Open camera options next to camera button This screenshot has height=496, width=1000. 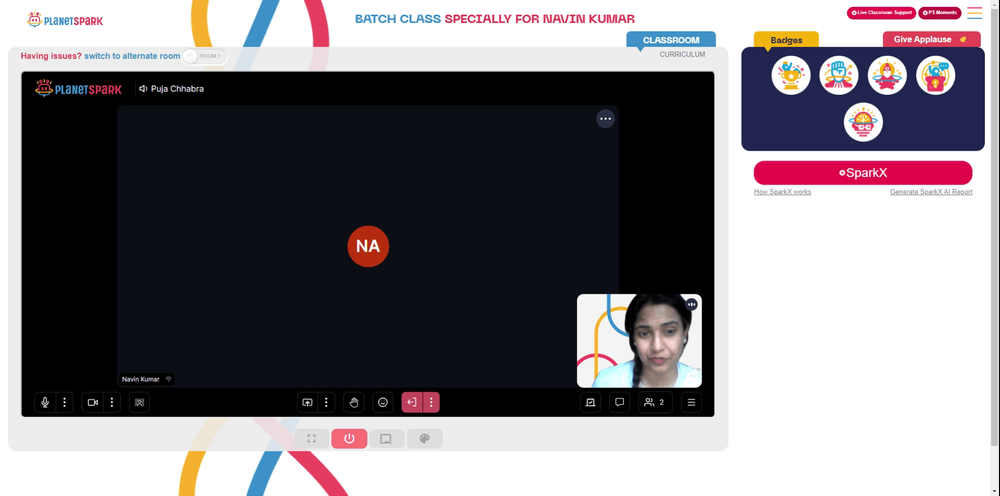112,402
